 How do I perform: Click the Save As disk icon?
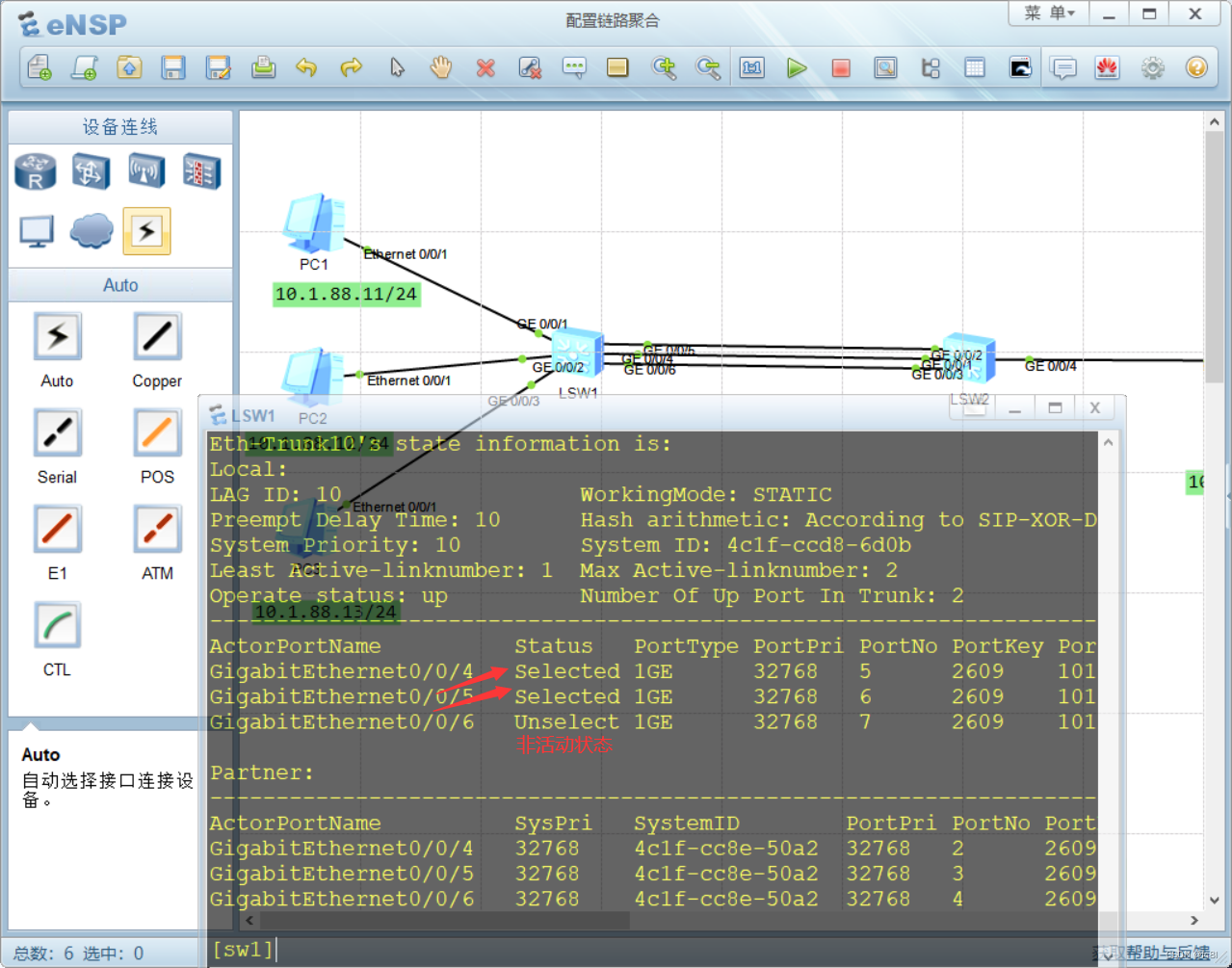[x=219, y=68]
